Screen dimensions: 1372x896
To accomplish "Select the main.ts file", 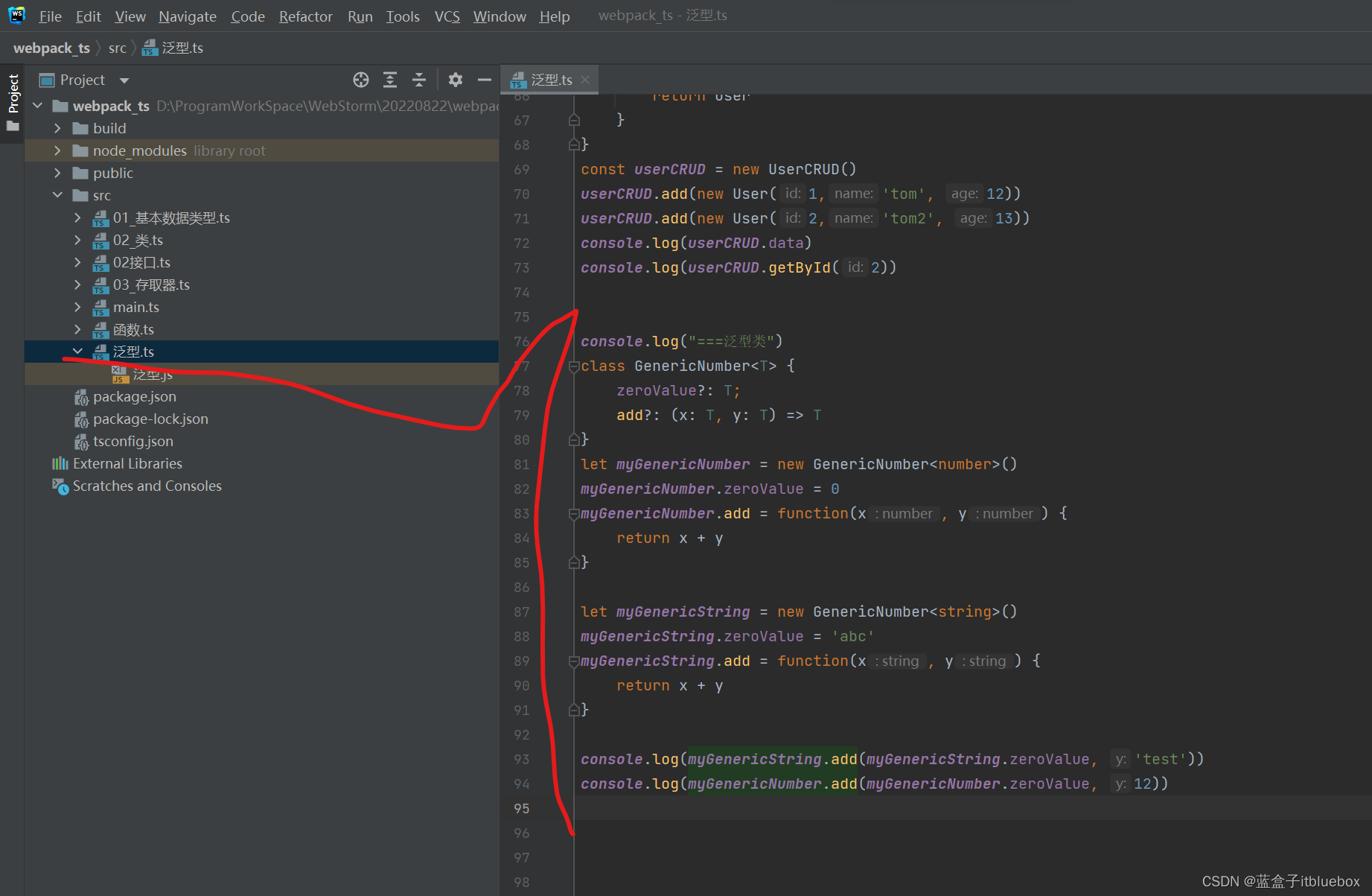I will coord(136,307).
